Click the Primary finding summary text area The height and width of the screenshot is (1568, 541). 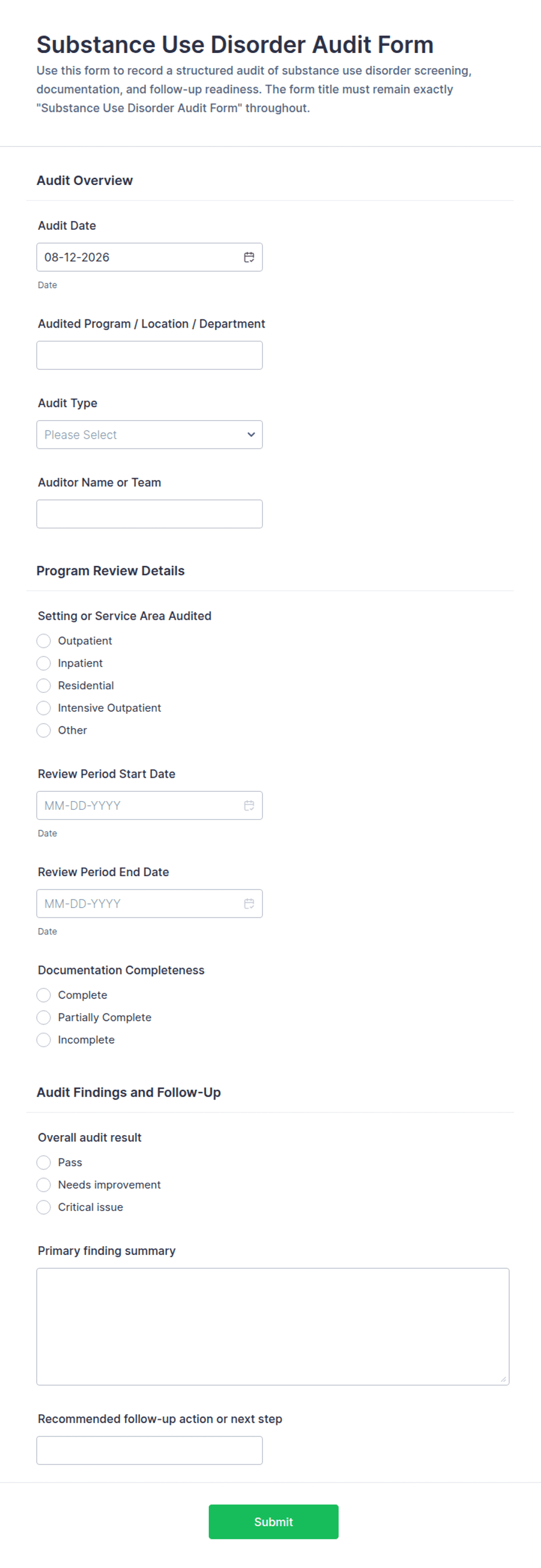[x=273, y=1327]
